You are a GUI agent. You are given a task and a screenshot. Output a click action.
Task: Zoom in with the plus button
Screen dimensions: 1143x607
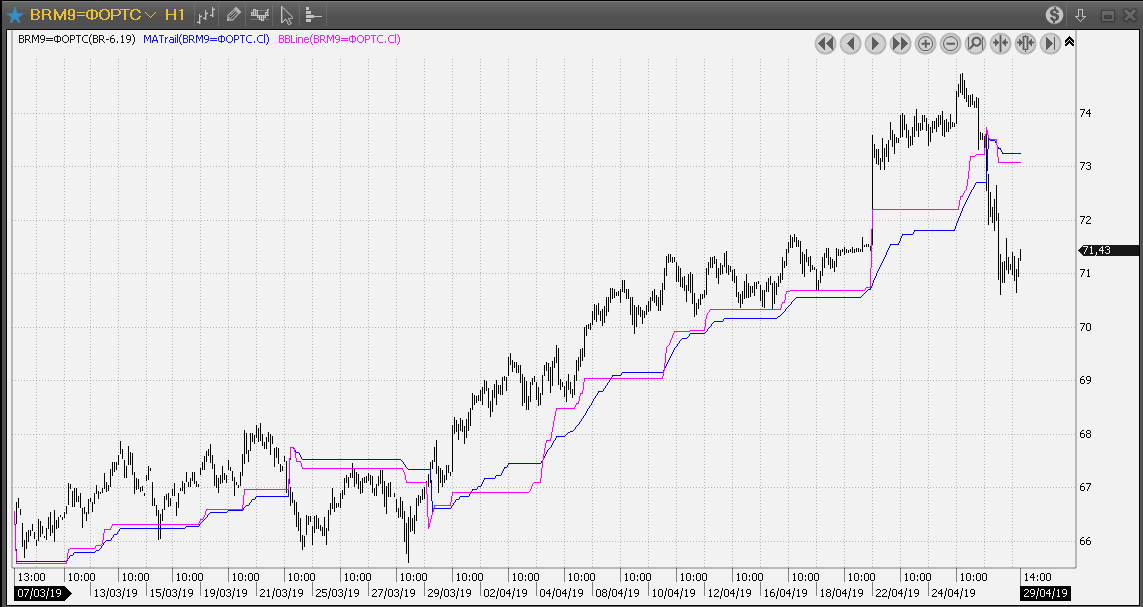(925, 43)
